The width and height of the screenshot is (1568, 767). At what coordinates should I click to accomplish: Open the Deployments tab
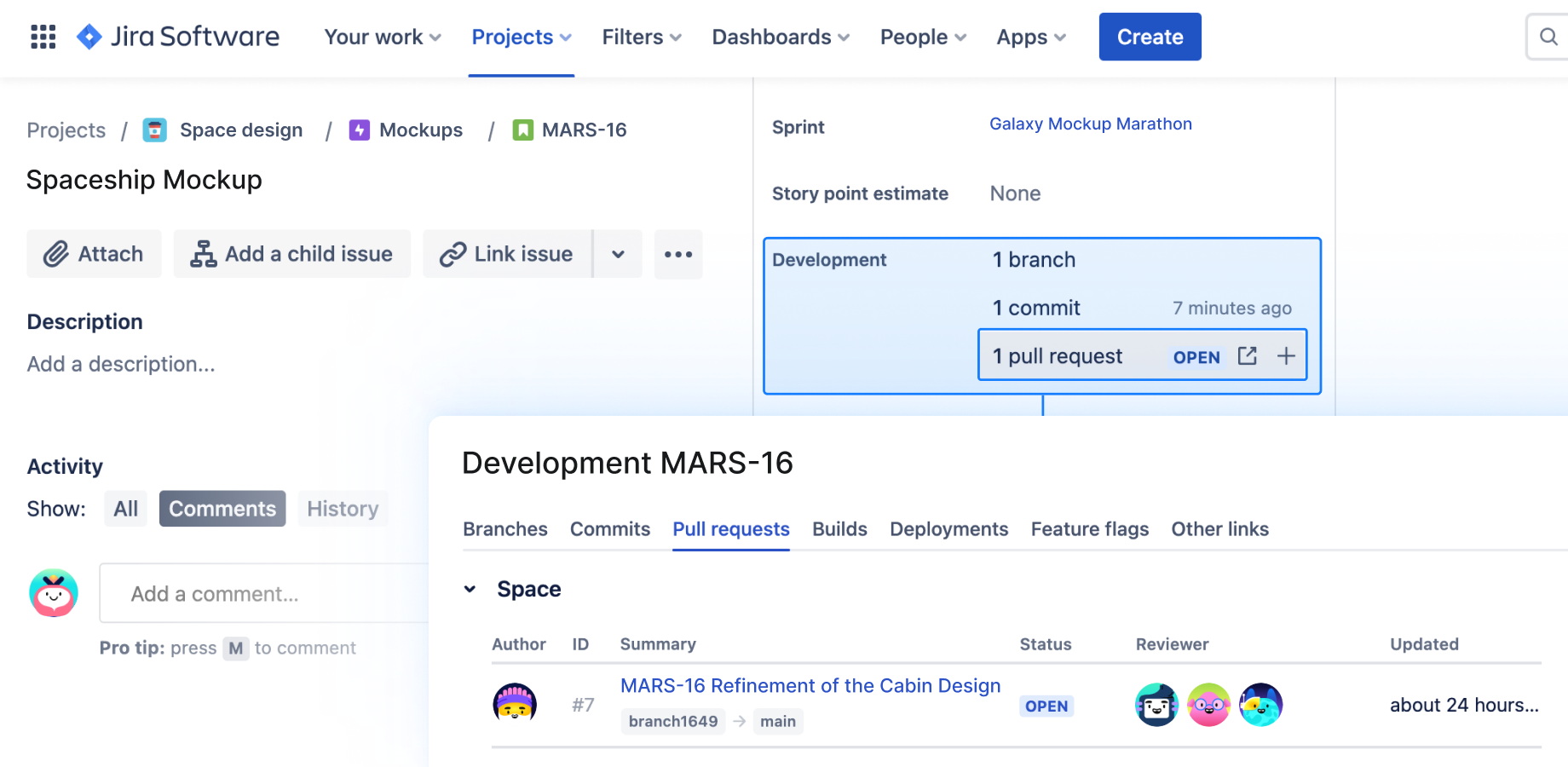pyautogui.click(x=949, y=529)
